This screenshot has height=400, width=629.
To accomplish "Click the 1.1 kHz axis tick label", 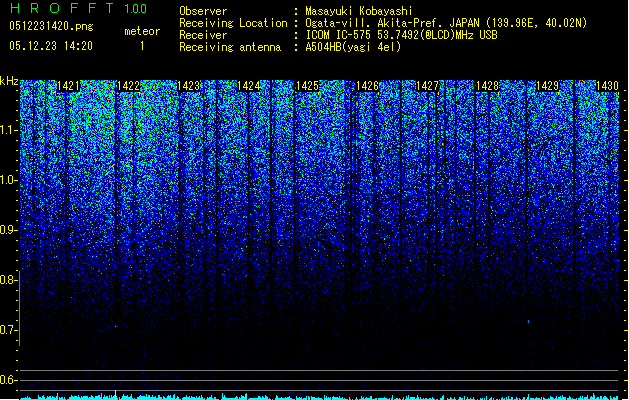I will pyautogui.click(x=8, y=130).
